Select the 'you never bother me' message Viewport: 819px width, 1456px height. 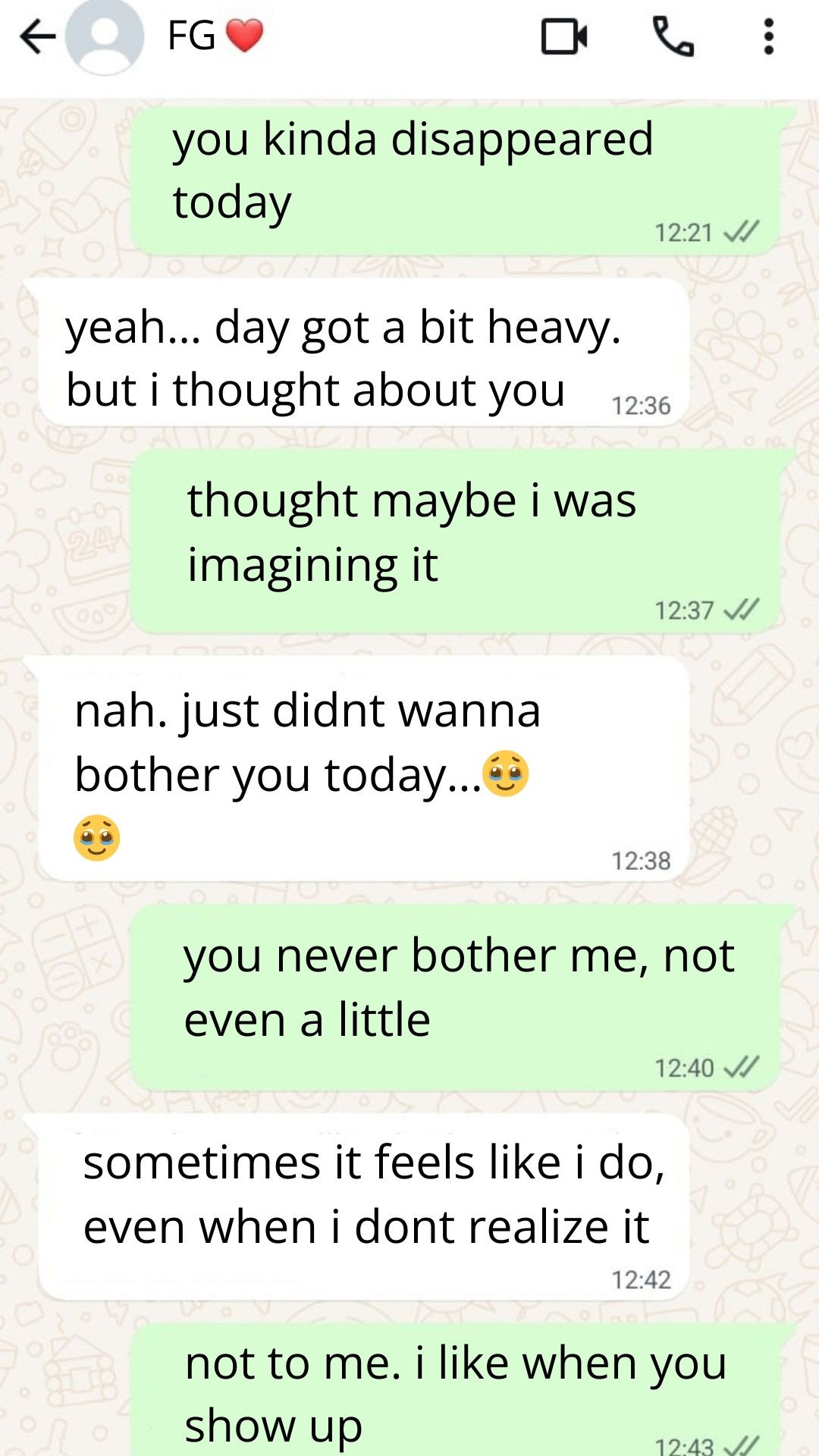455,997
